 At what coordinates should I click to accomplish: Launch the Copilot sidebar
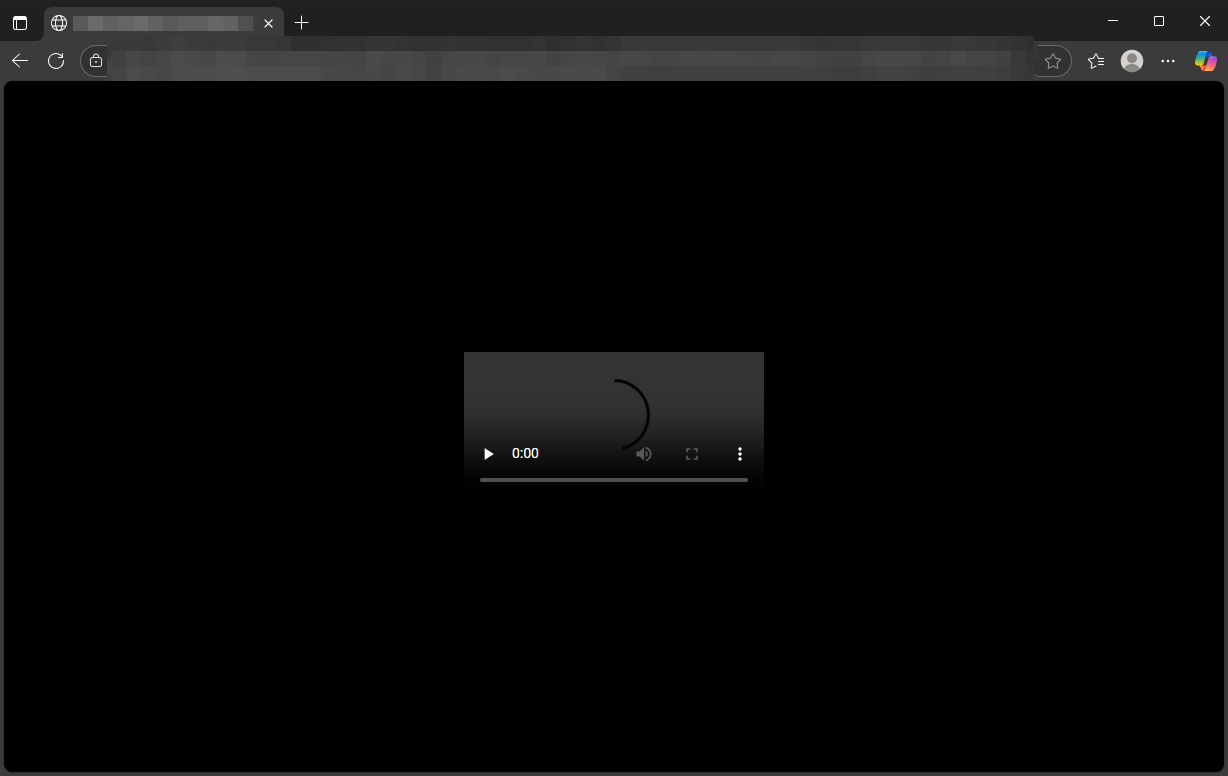(x=1206, y=61)
